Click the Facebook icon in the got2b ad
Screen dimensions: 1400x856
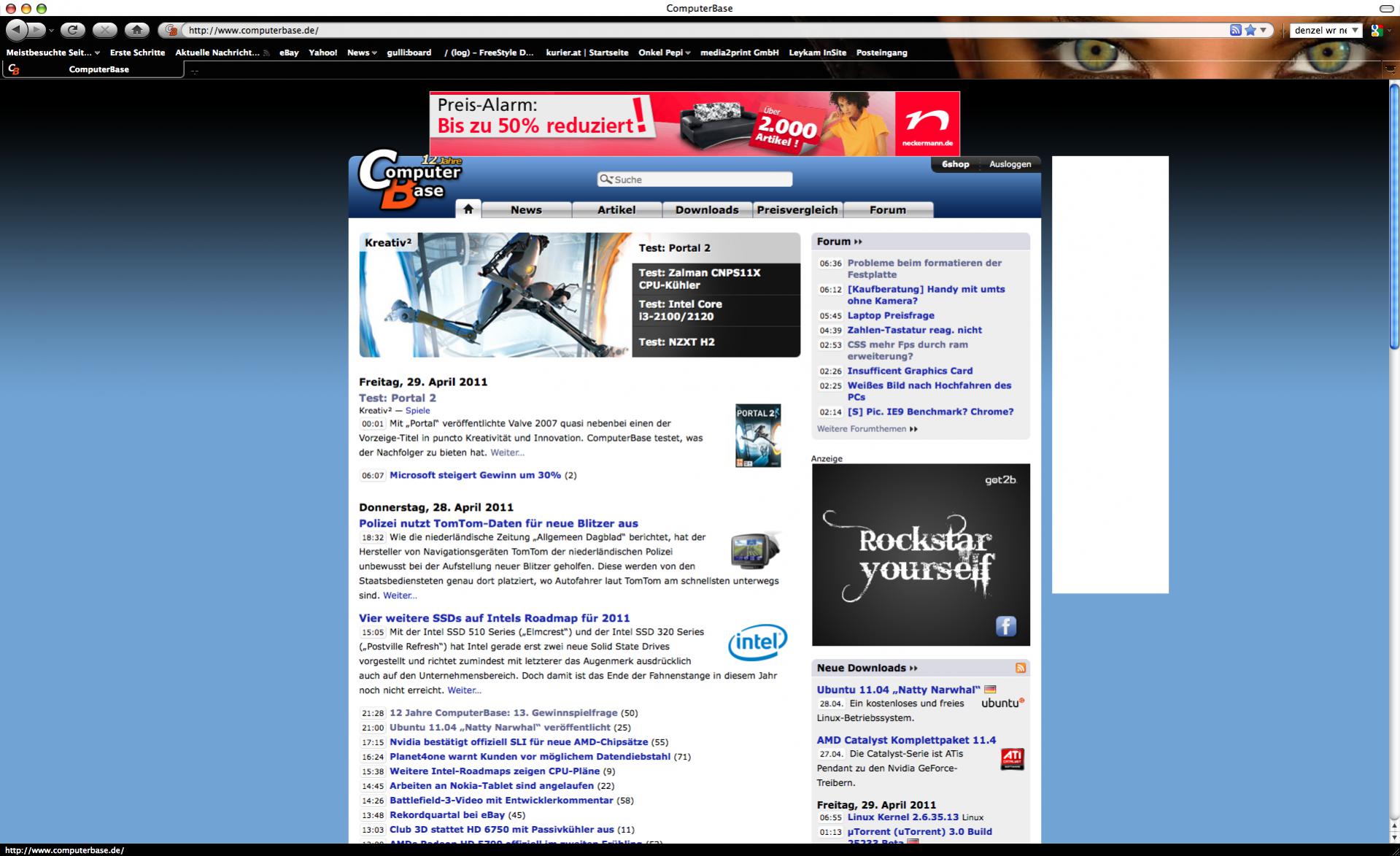click(x=1006, y=626)
